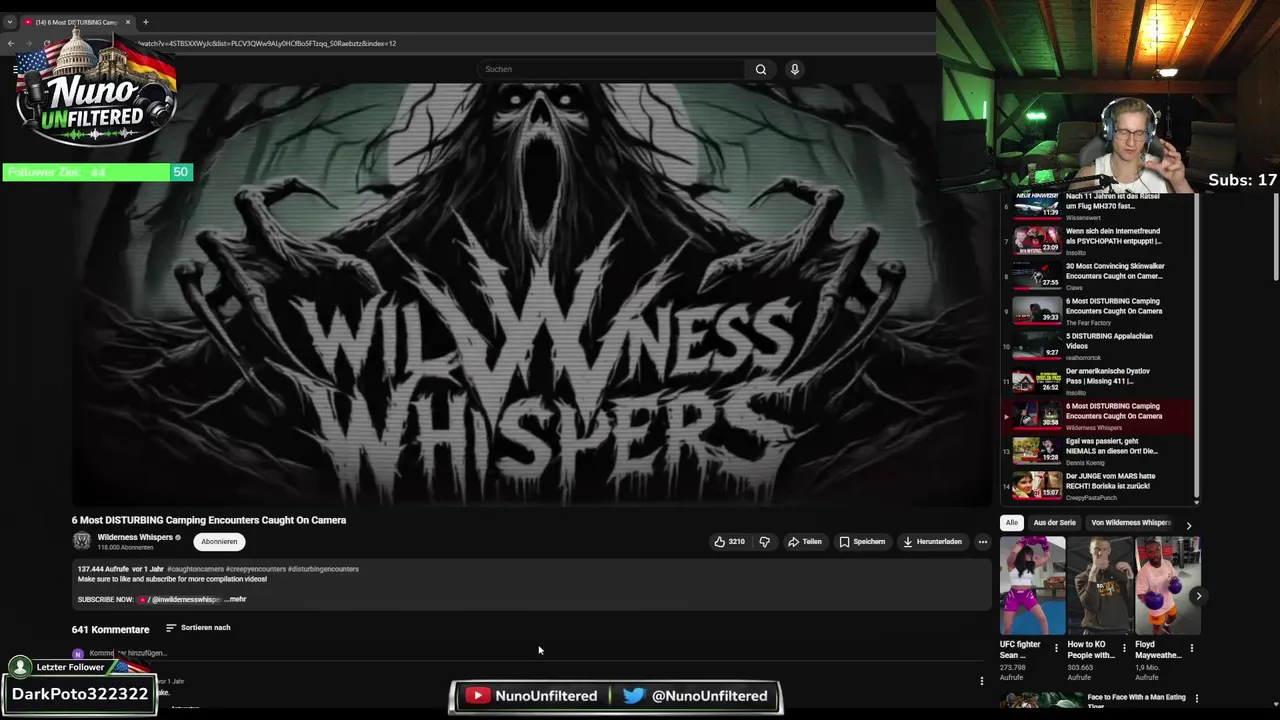Activate voice search microphone icon
The height and width of the screenshot is (720, 1280).
pos(795,69)
